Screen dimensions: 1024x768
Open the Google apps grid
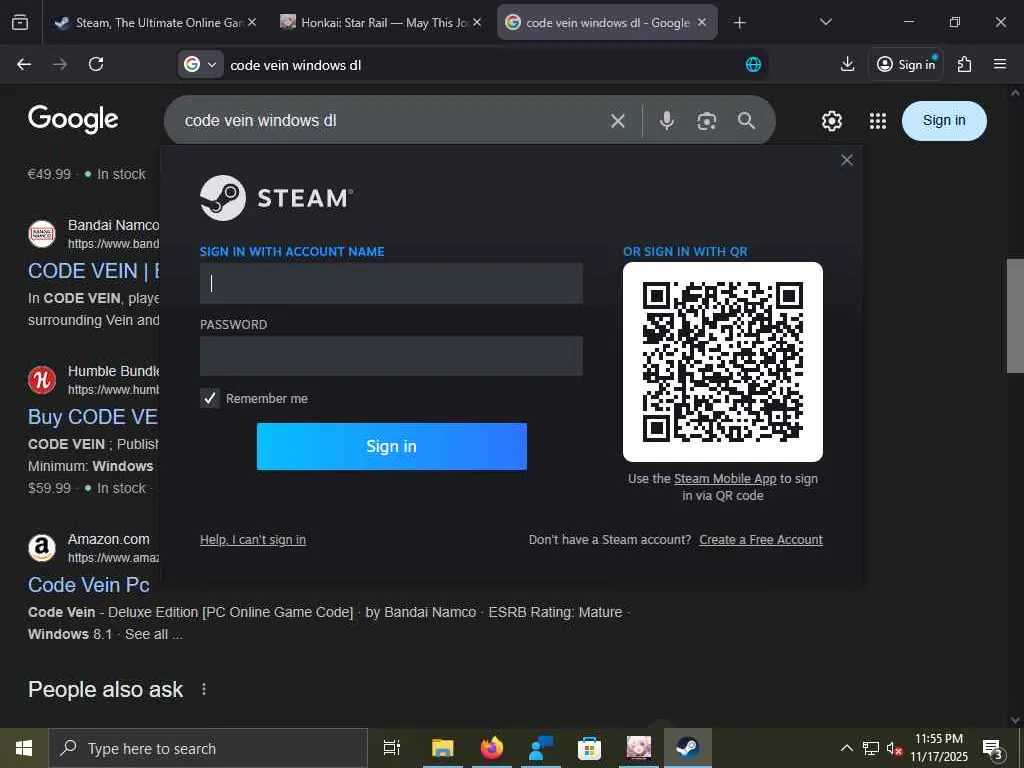pos(878,121)
